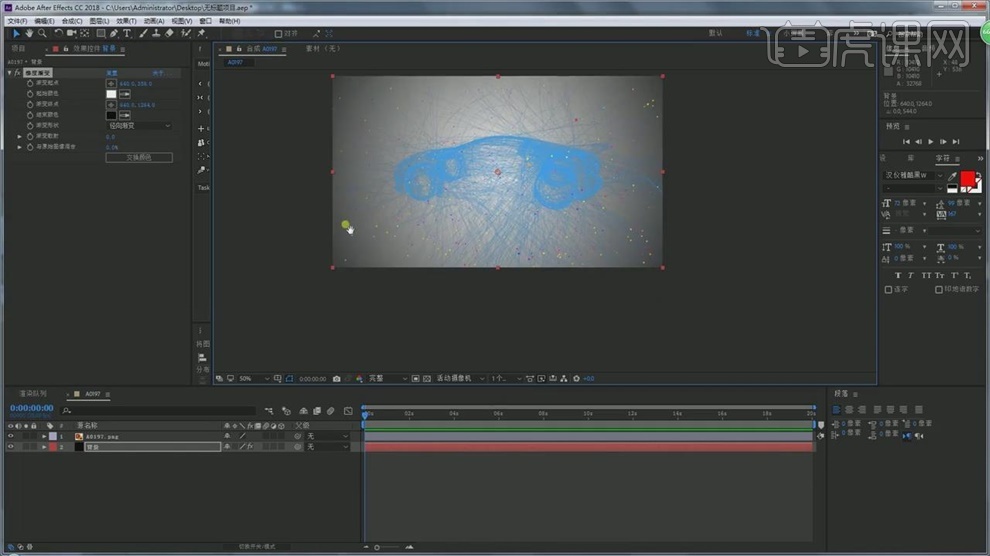The image size is (990, 556).
Task: Select the Unified Camera tool
Action: (71, 33)
